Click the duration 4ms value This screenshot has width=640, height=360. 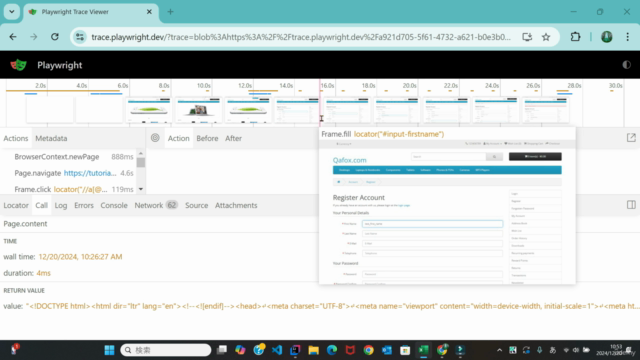44,273
